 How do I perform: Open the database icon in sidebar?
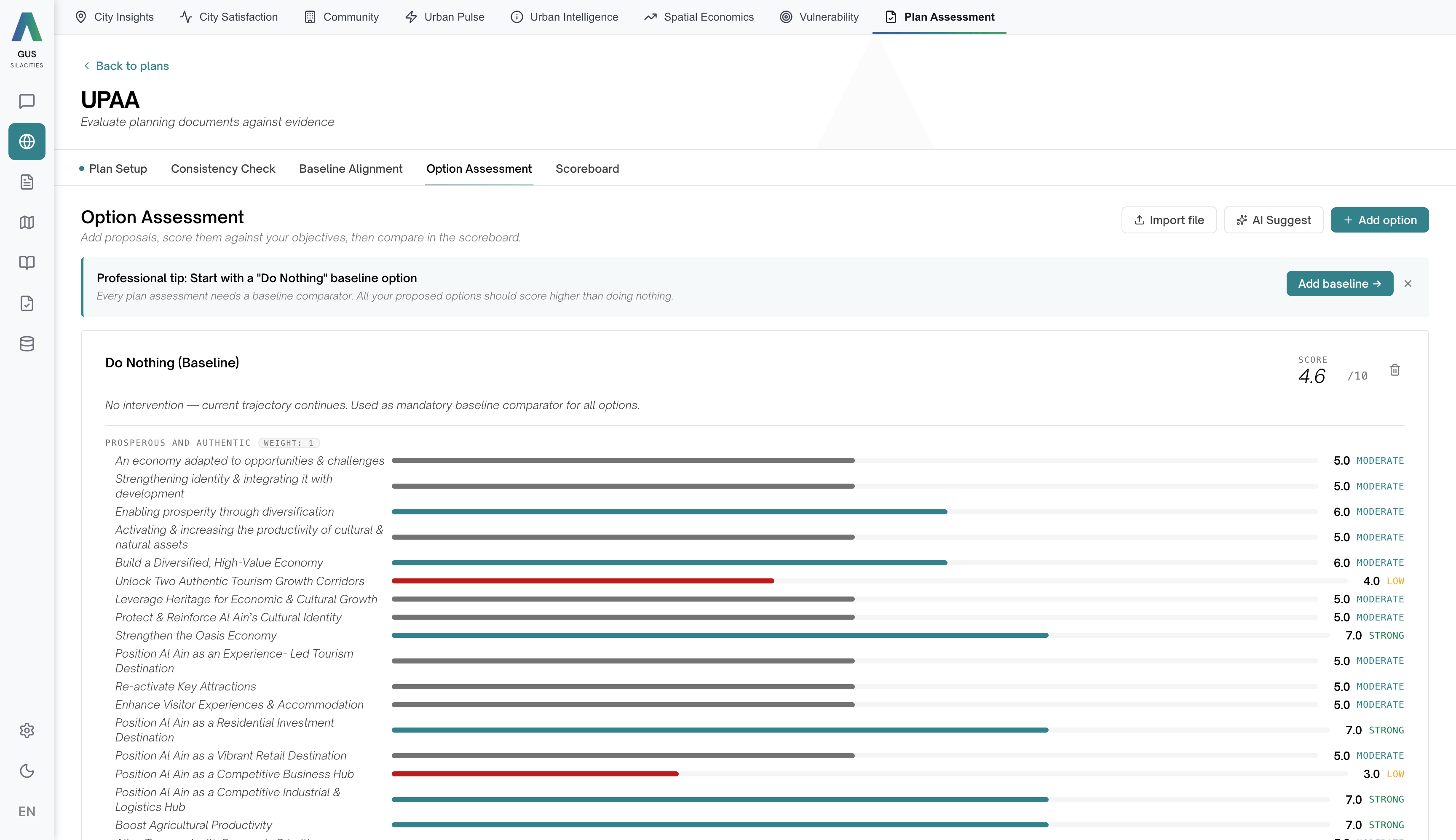click(x=27, y=344)
